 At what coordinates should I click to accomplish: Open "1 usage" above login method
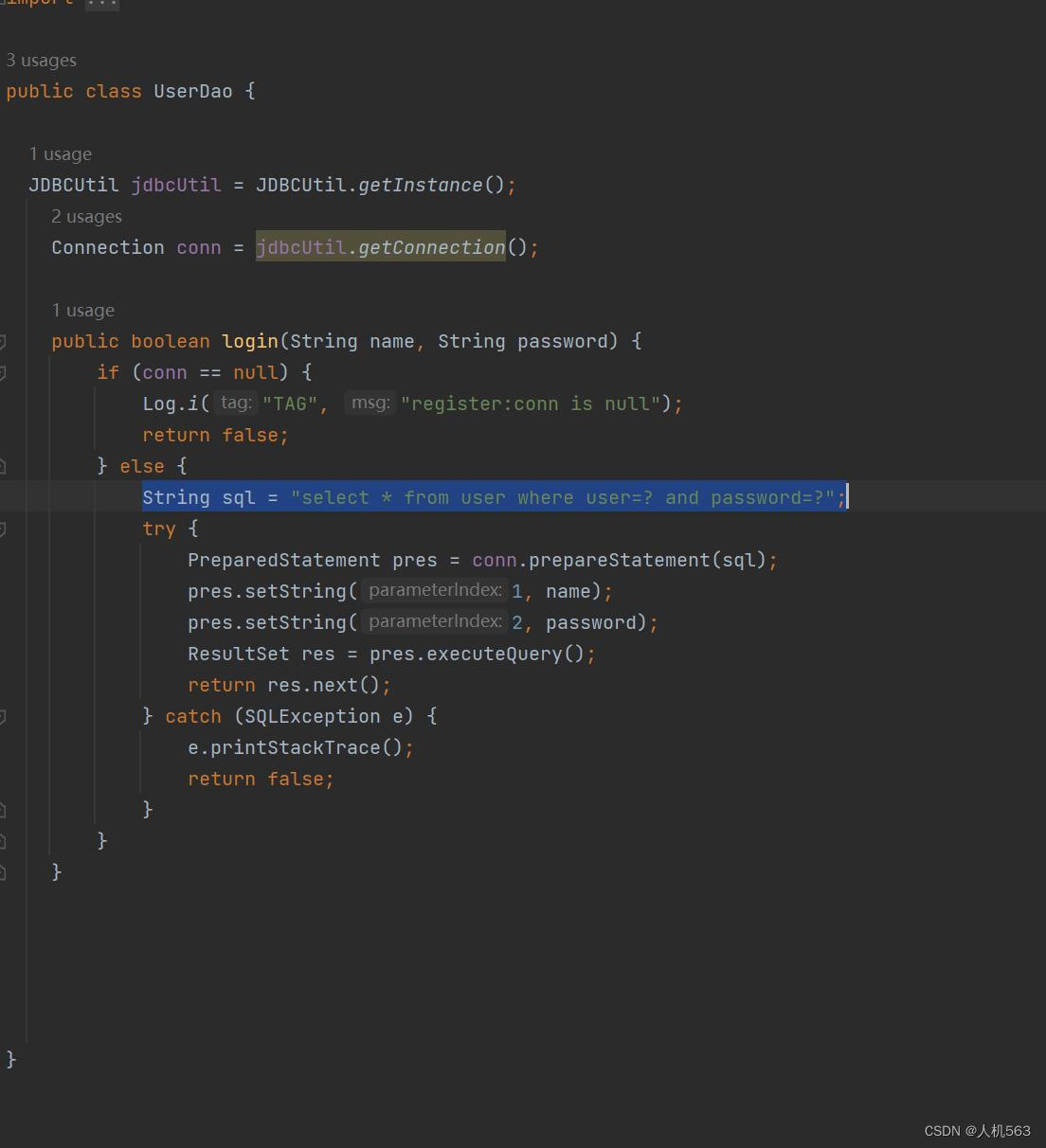pos(83,310)
